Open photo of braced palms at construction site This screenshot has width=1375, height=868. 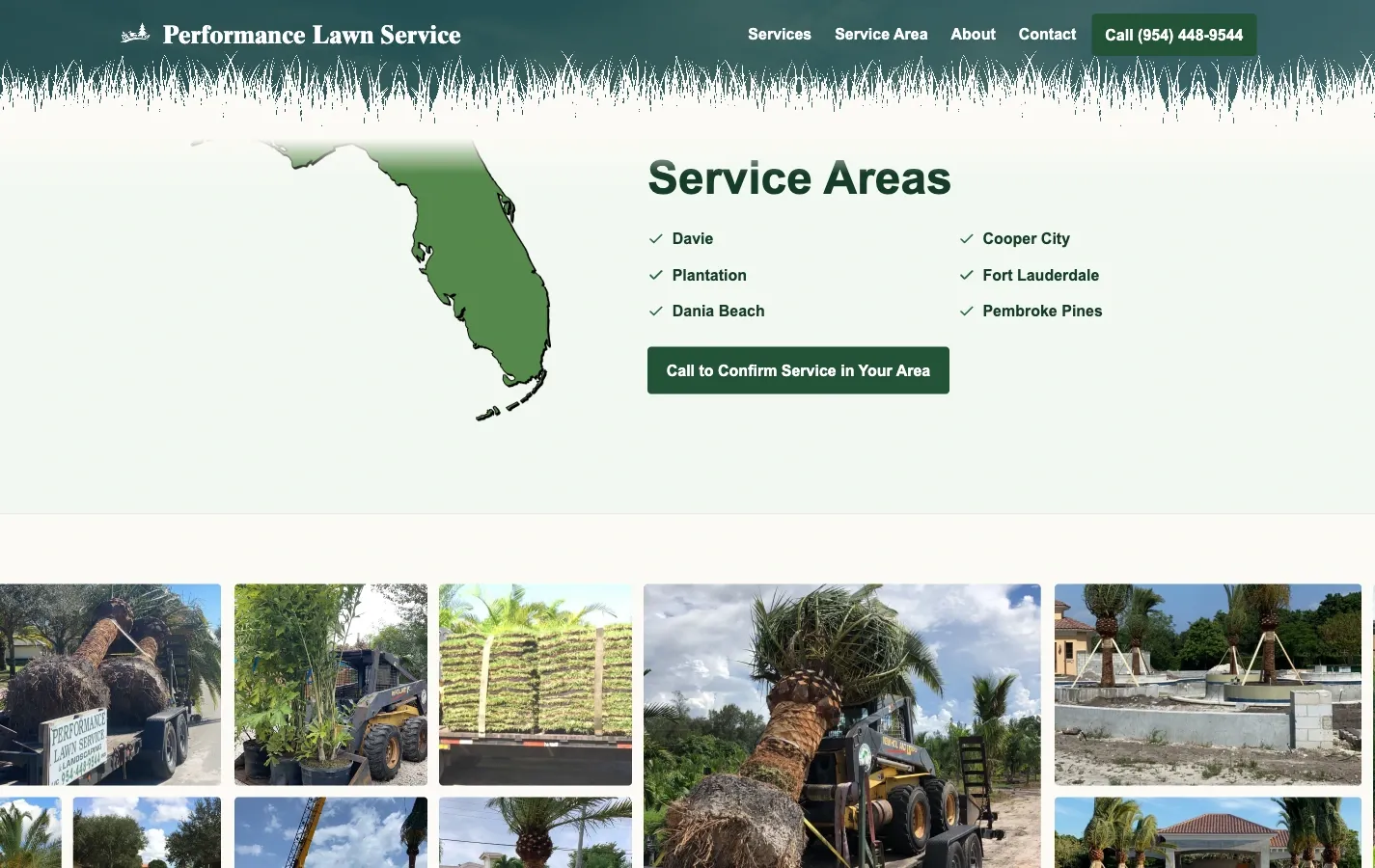[x=1208, y=684]
